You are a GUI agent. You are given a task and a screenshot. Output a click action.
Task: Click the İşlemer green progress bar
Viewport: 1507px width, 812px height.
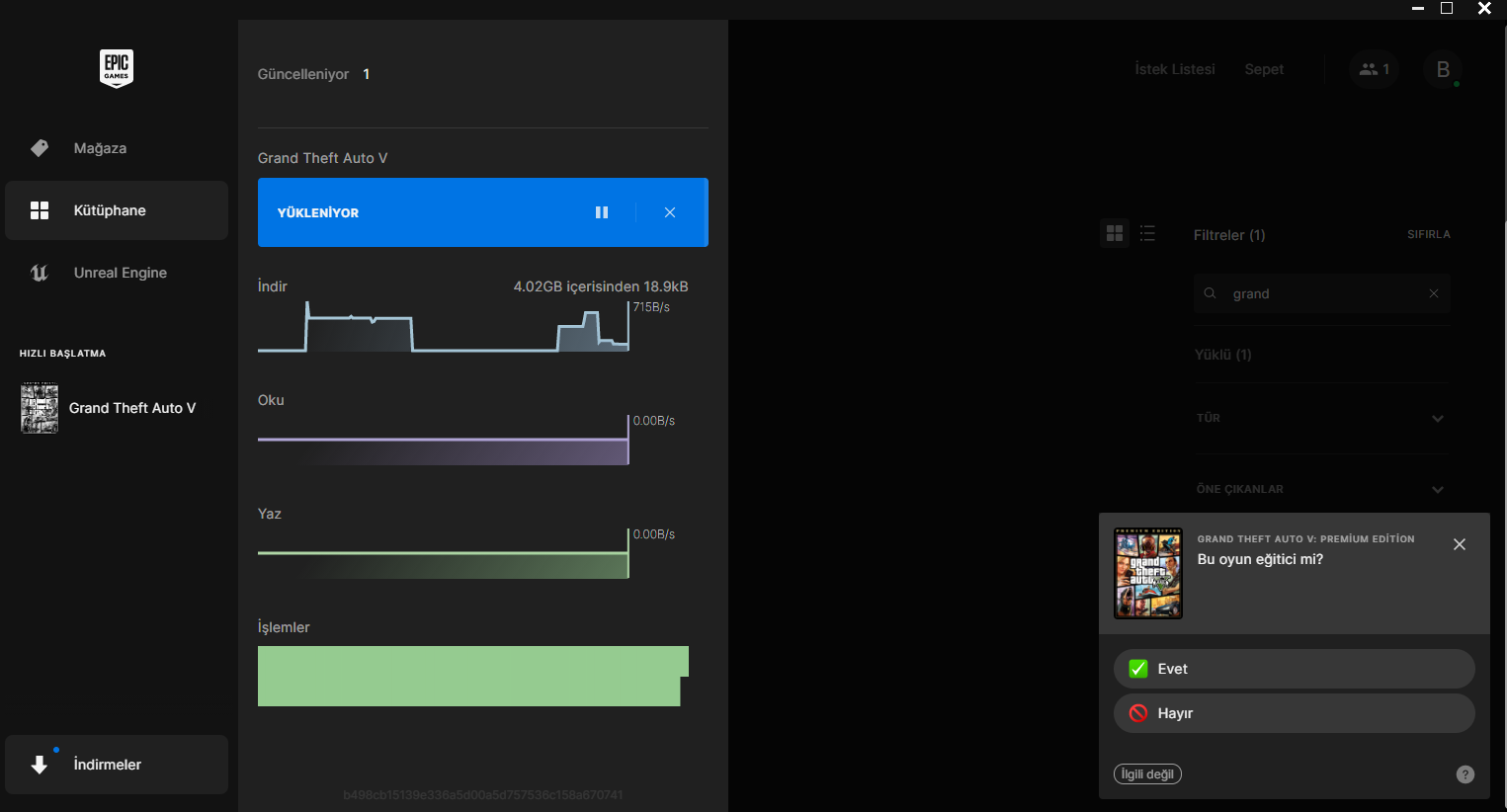[473, 676]
